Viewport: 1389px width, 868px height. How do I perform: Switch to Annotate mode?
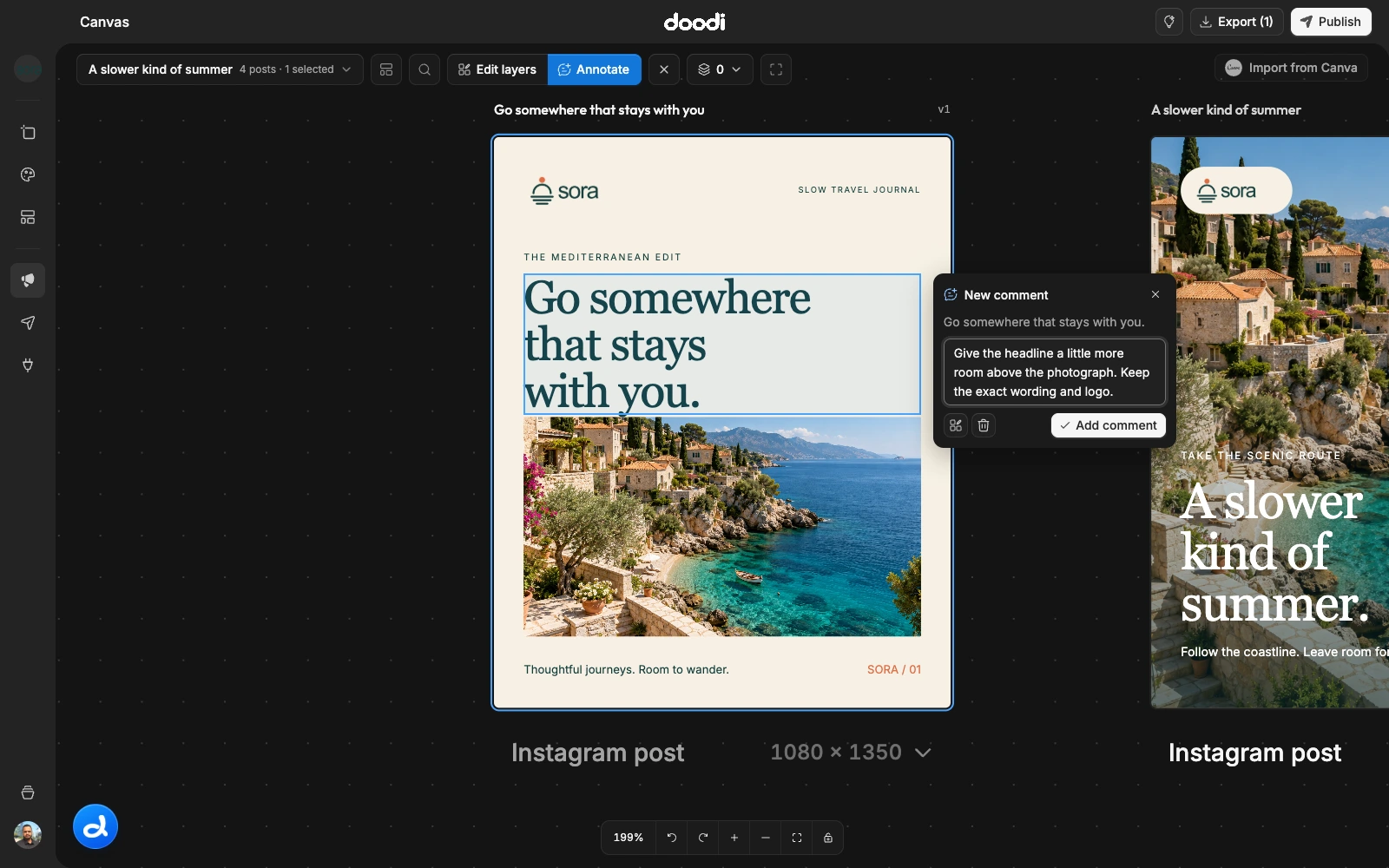pyautogui.click(x=595, y=69)
